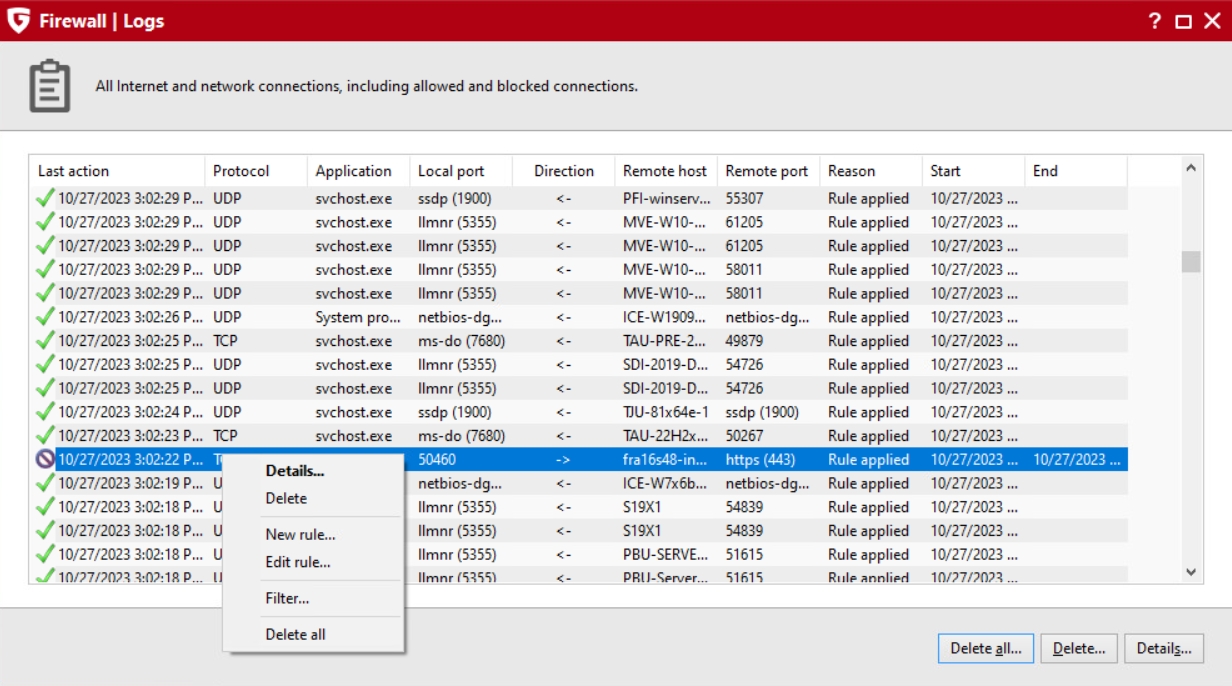Click the help question mark icon

pyautogui.click(x=1155, y=21)
